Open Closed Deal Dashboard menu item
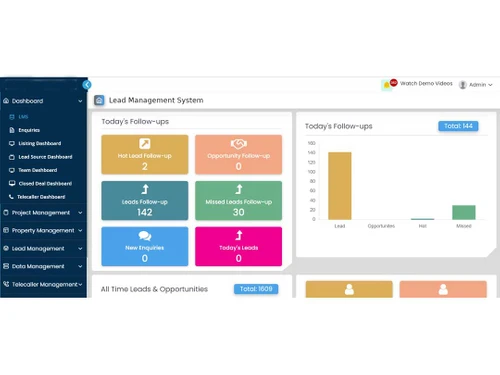The width and height of the screenshot is (500, 375). (45, 183)
